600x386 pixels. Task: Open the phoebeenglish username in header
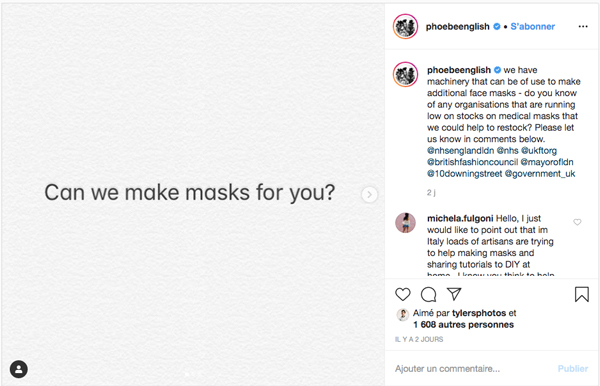coord(458,26)
